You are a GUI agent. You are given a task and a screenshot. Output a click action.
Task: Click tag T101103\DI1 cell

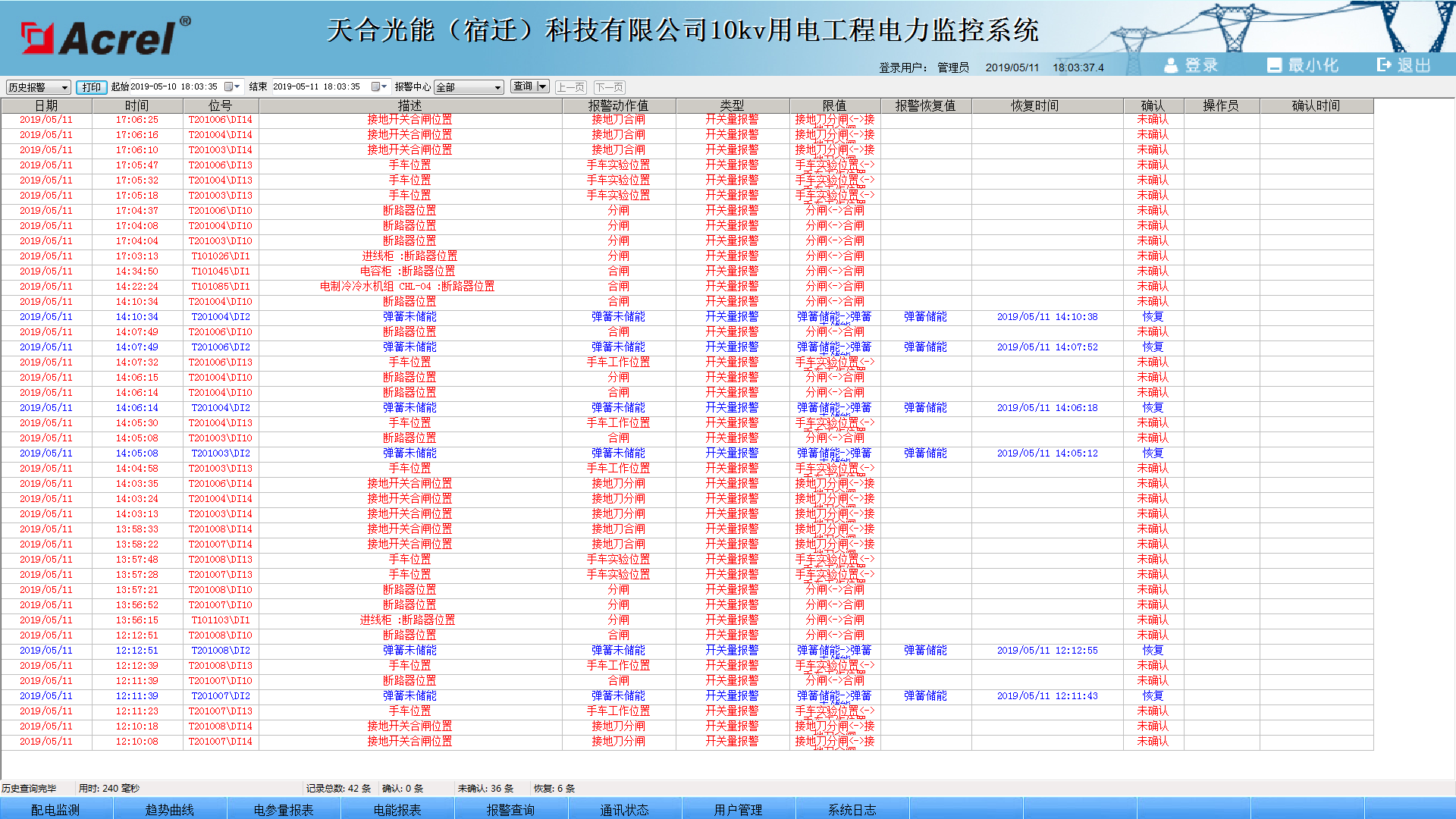[x=221, y=620]
